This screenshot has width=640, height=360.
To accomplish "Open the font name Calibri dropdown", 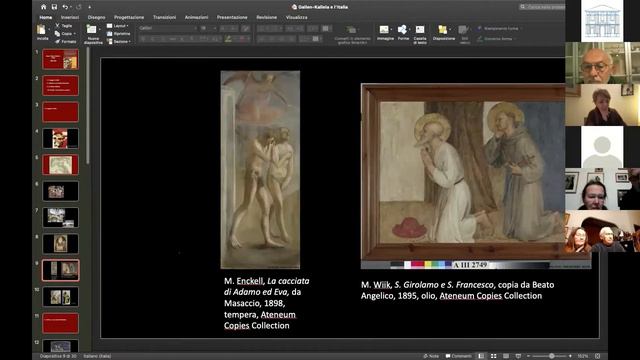I will click(168, 28).
